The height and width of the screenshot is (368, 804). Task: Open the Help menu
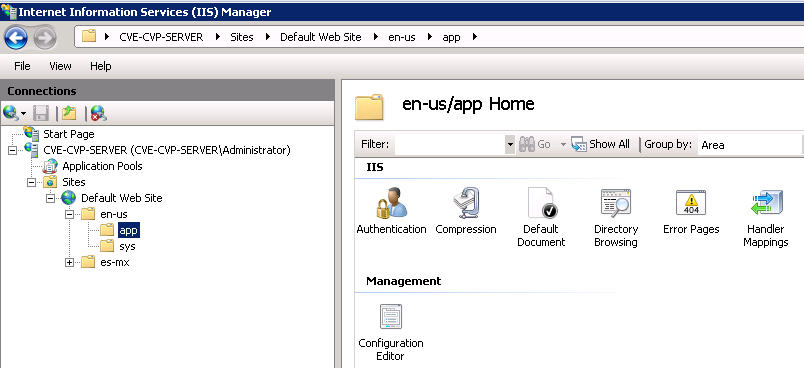100,66
